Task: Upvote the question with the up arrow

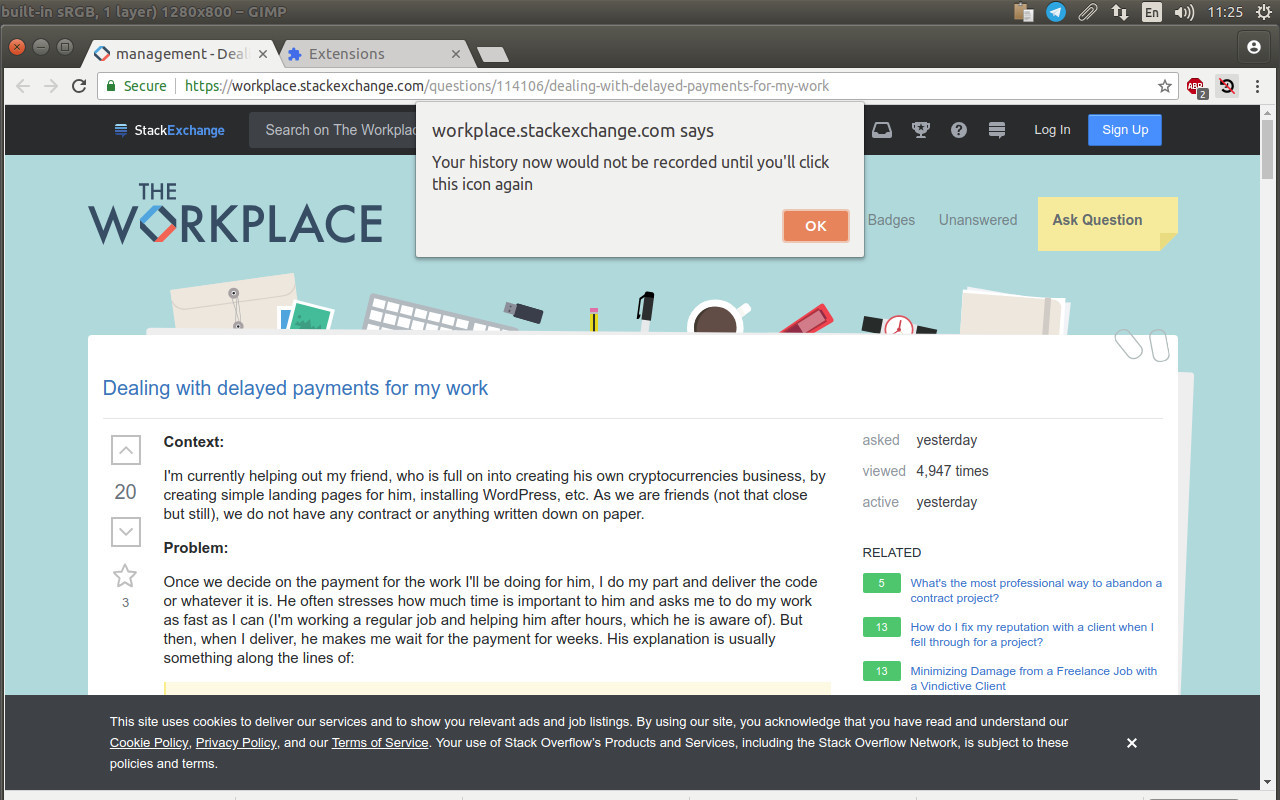Action: (125, 451)
